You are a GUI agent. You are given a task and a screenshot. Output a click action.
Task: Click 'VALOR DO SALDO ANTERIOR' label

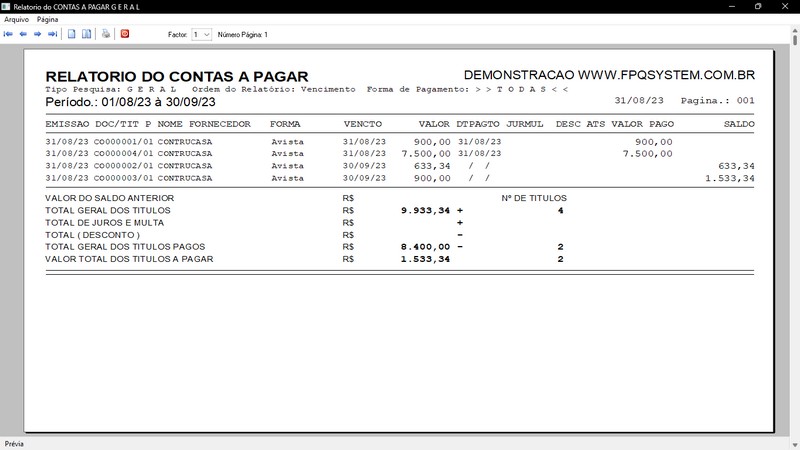[109, 198]
